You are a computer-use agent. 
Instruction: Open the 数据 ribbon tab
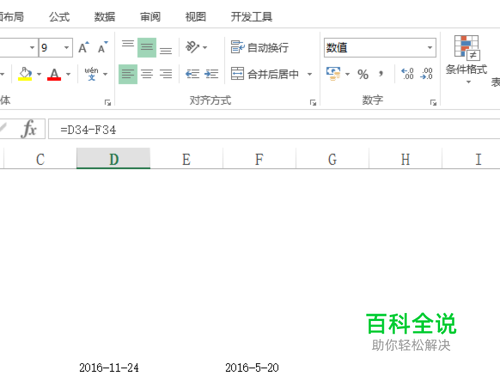105,17
